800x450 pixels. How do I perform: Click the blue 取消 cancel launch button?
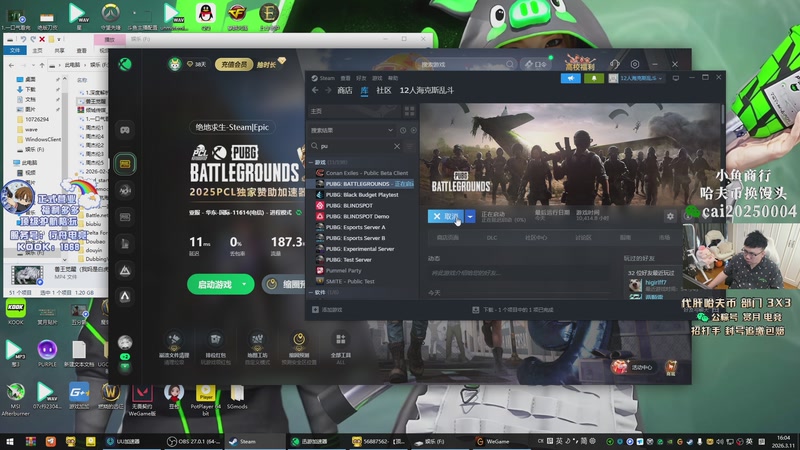click(446, 216)
